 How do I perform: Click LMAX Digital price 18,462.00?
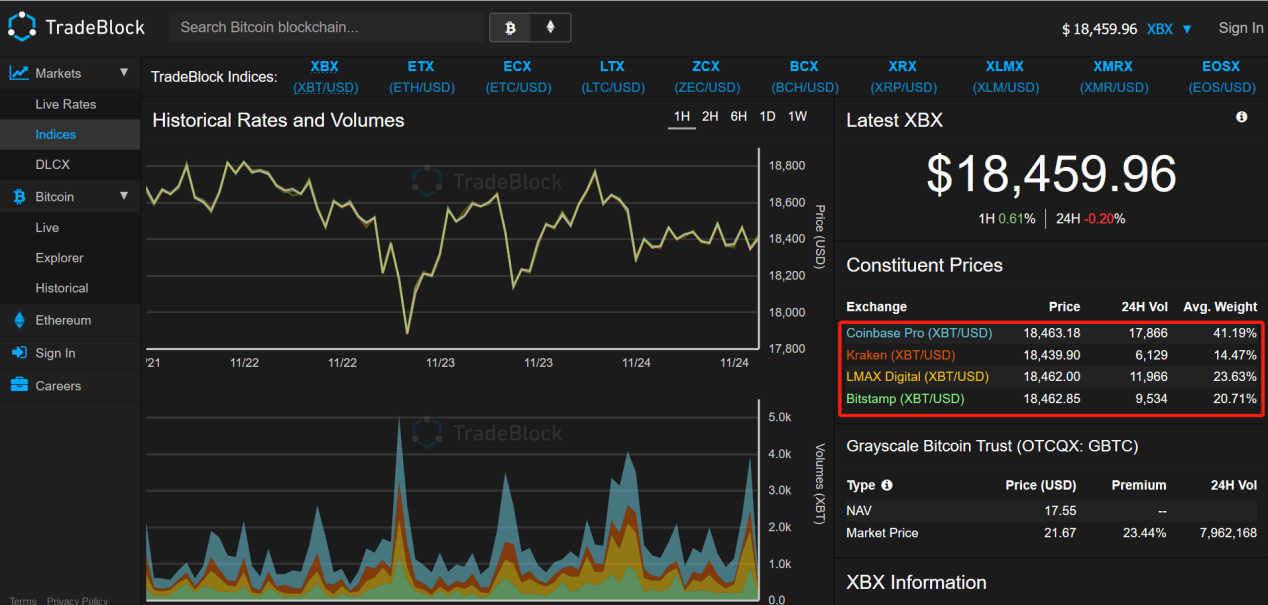pos(1052,377)
